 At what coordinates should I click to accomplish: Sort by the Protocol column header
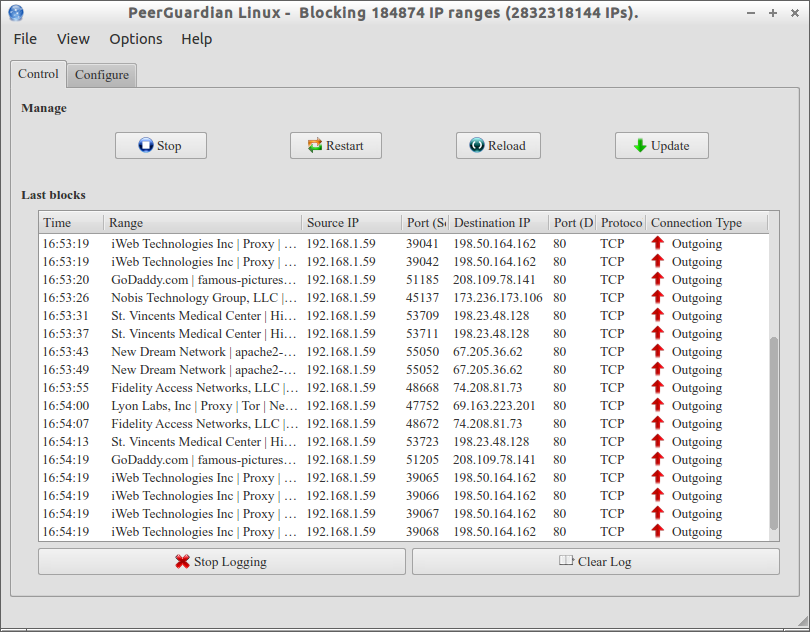621,223
